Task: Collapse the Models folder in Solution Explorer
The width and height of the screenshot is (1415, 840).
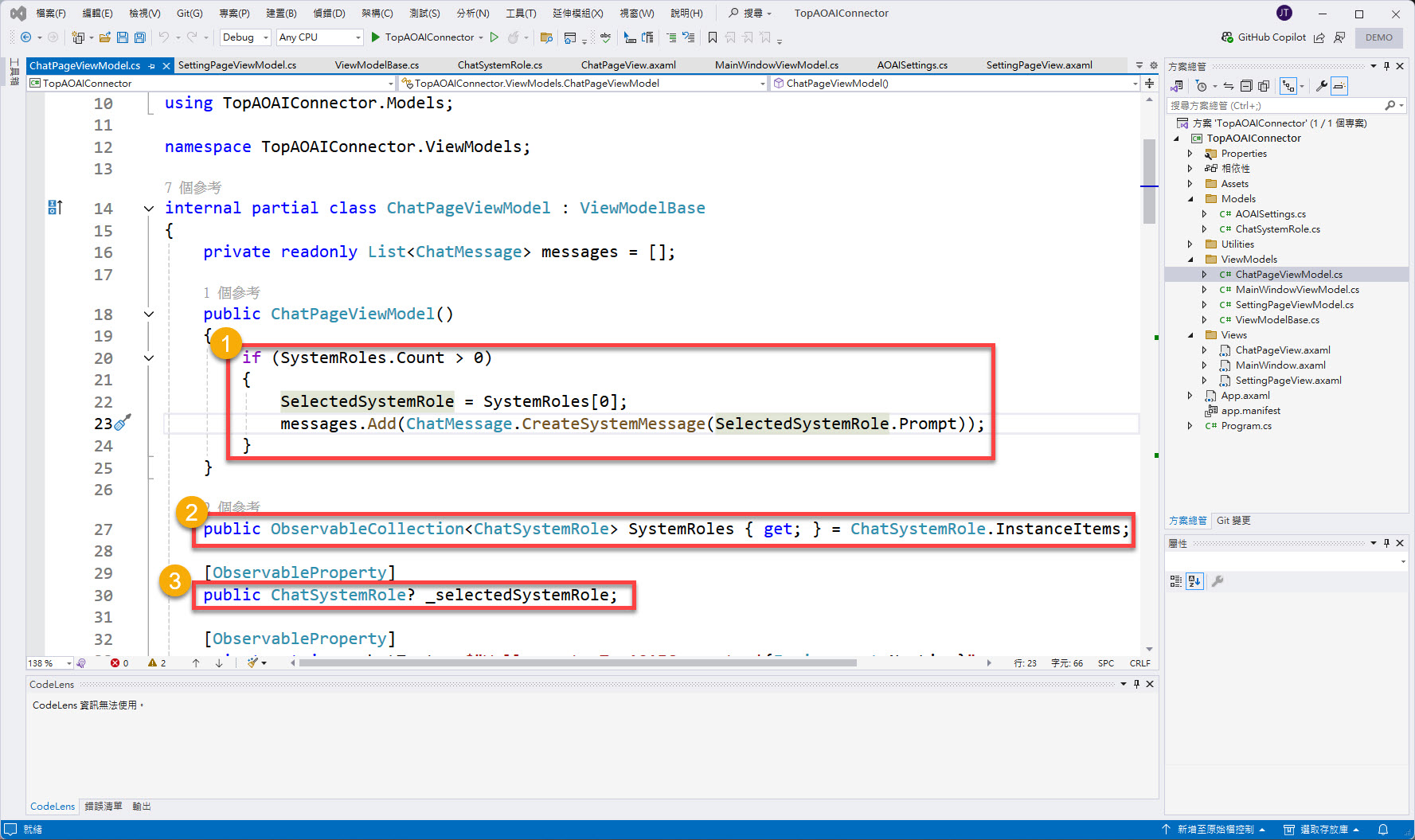Action: point(1190,199)
